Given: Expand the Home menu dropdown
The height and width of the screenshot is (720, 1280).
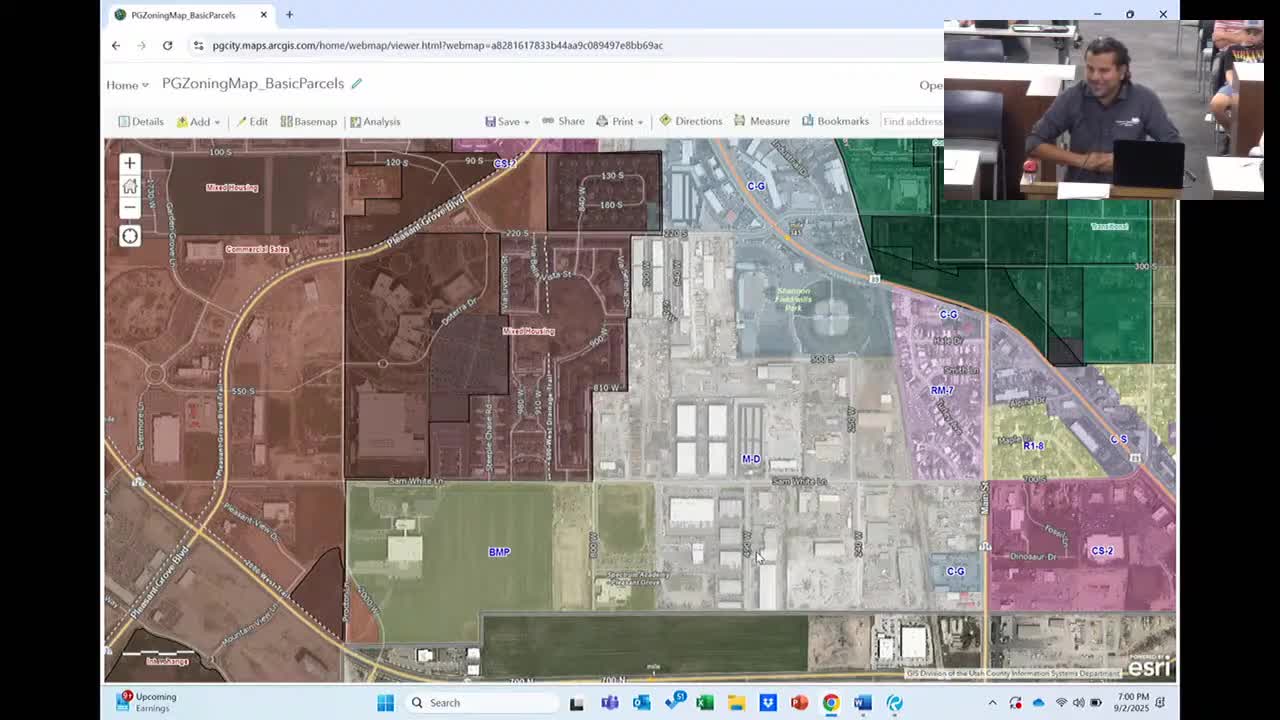Looking at the screenshot, I should pyautogui.click(x=127, y=85).
